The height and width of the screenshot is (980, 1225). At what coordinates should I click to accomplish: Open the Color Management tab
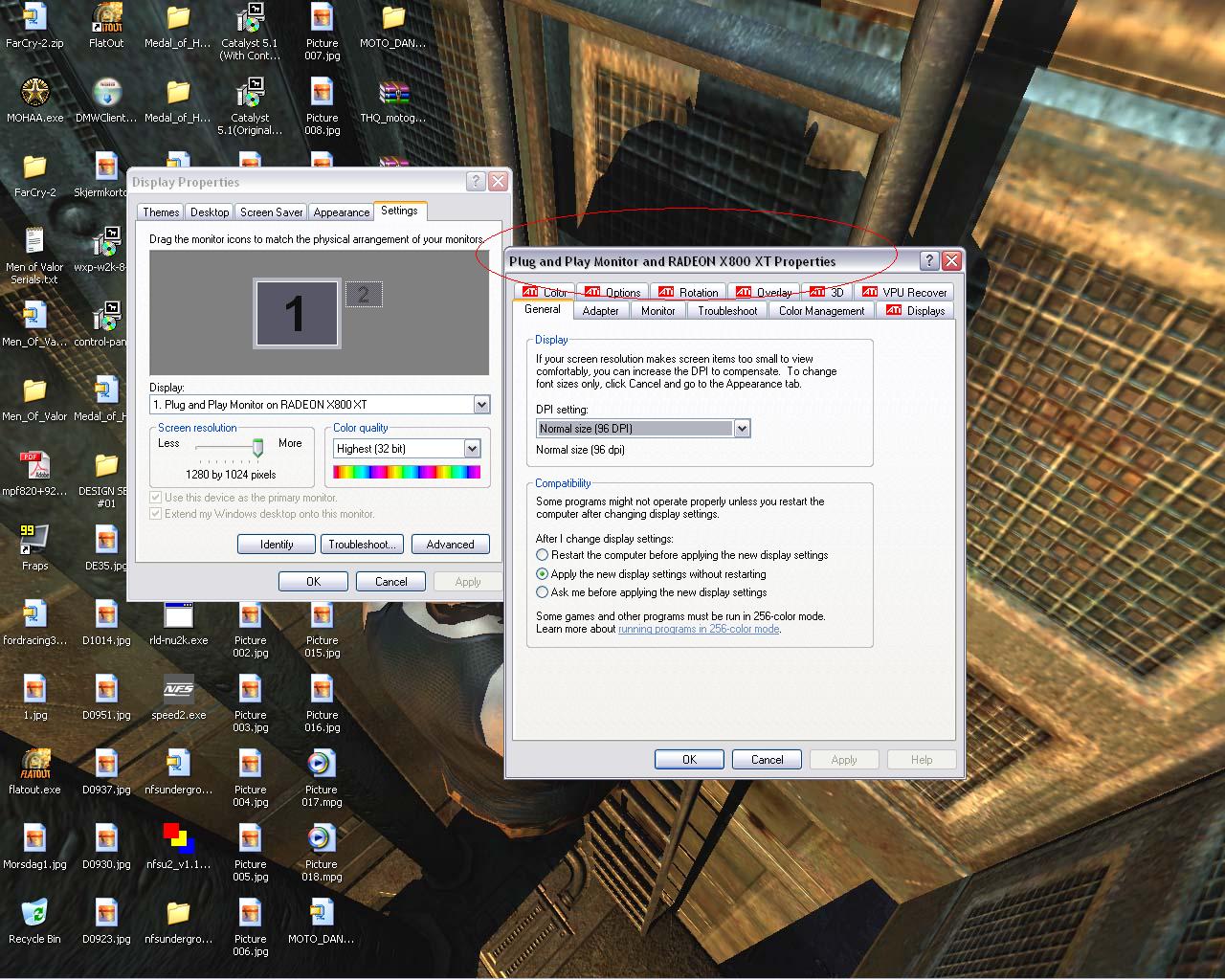point(821,311)
